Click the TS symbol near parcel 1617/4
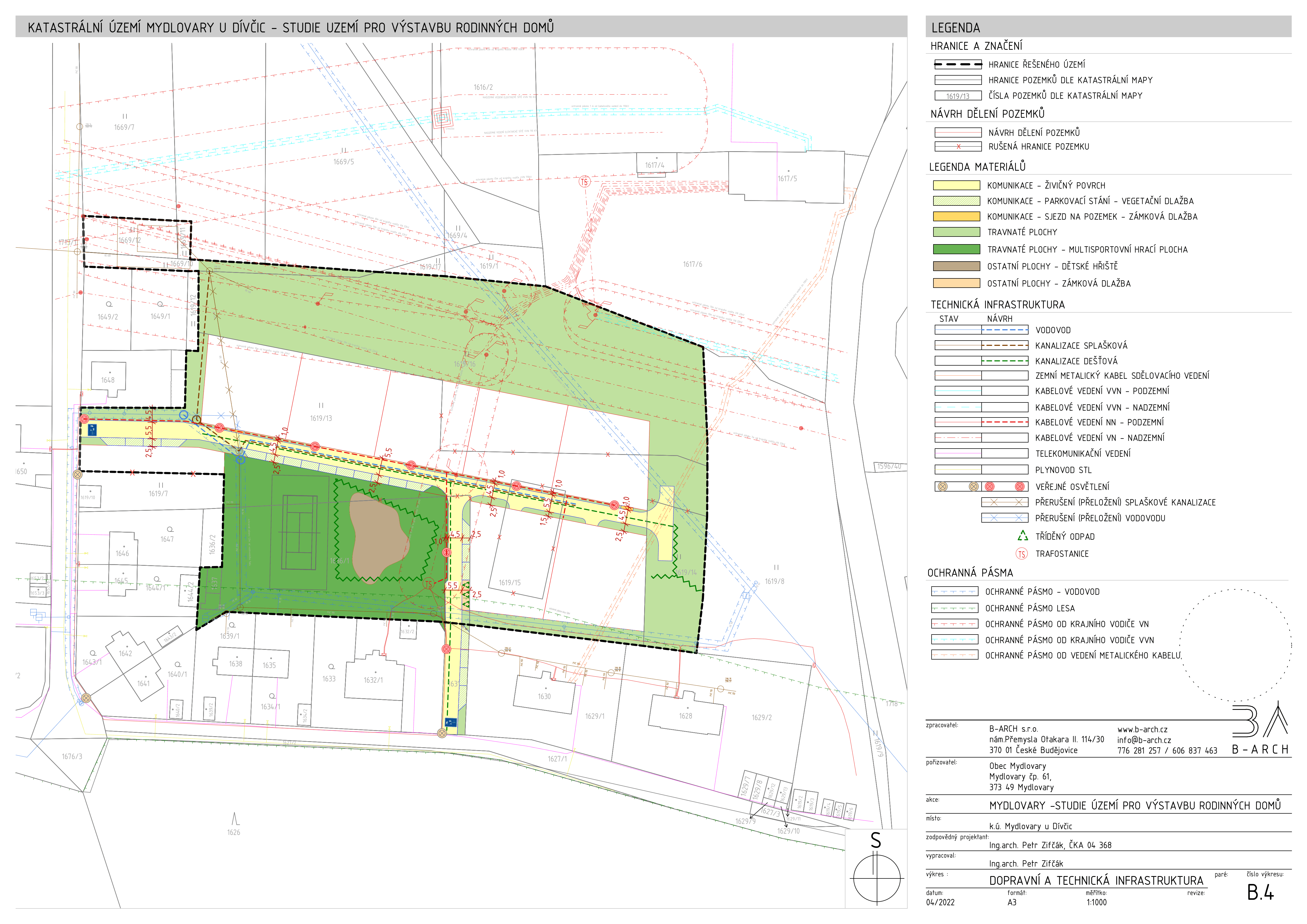 (584, 182)
